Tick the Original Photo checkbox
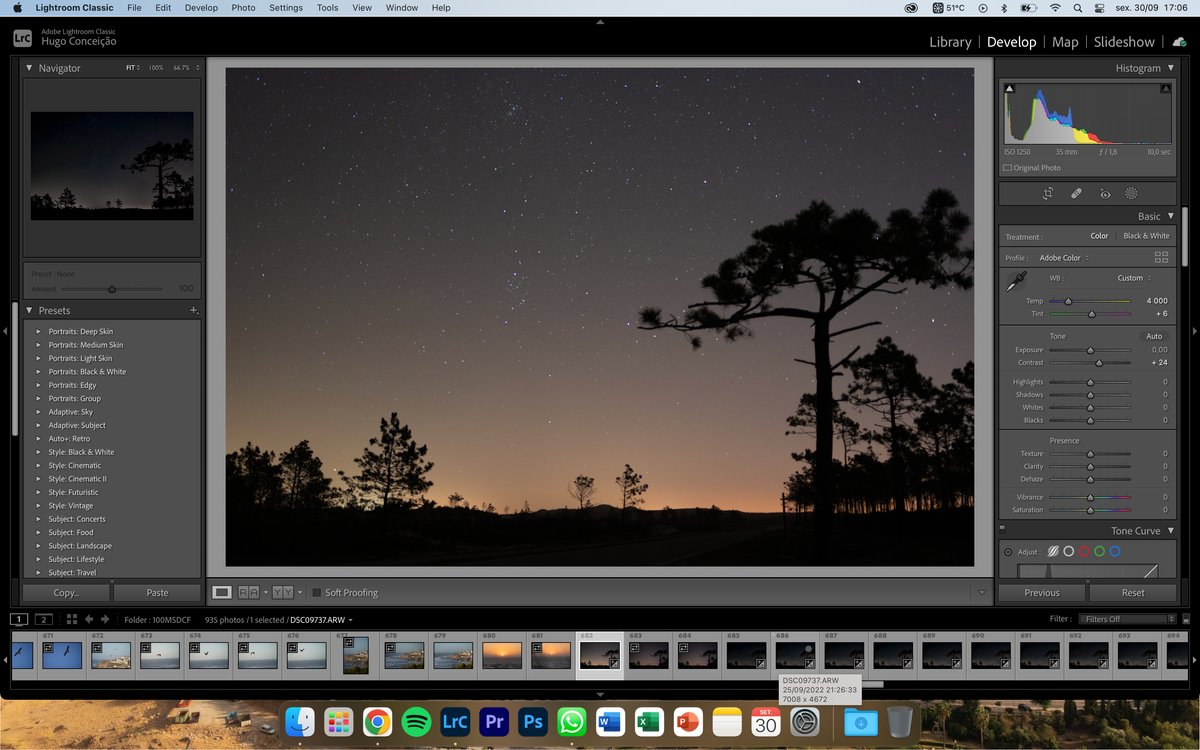The width and height of the screenshot is (1200, 750). tap(1008, 168)
